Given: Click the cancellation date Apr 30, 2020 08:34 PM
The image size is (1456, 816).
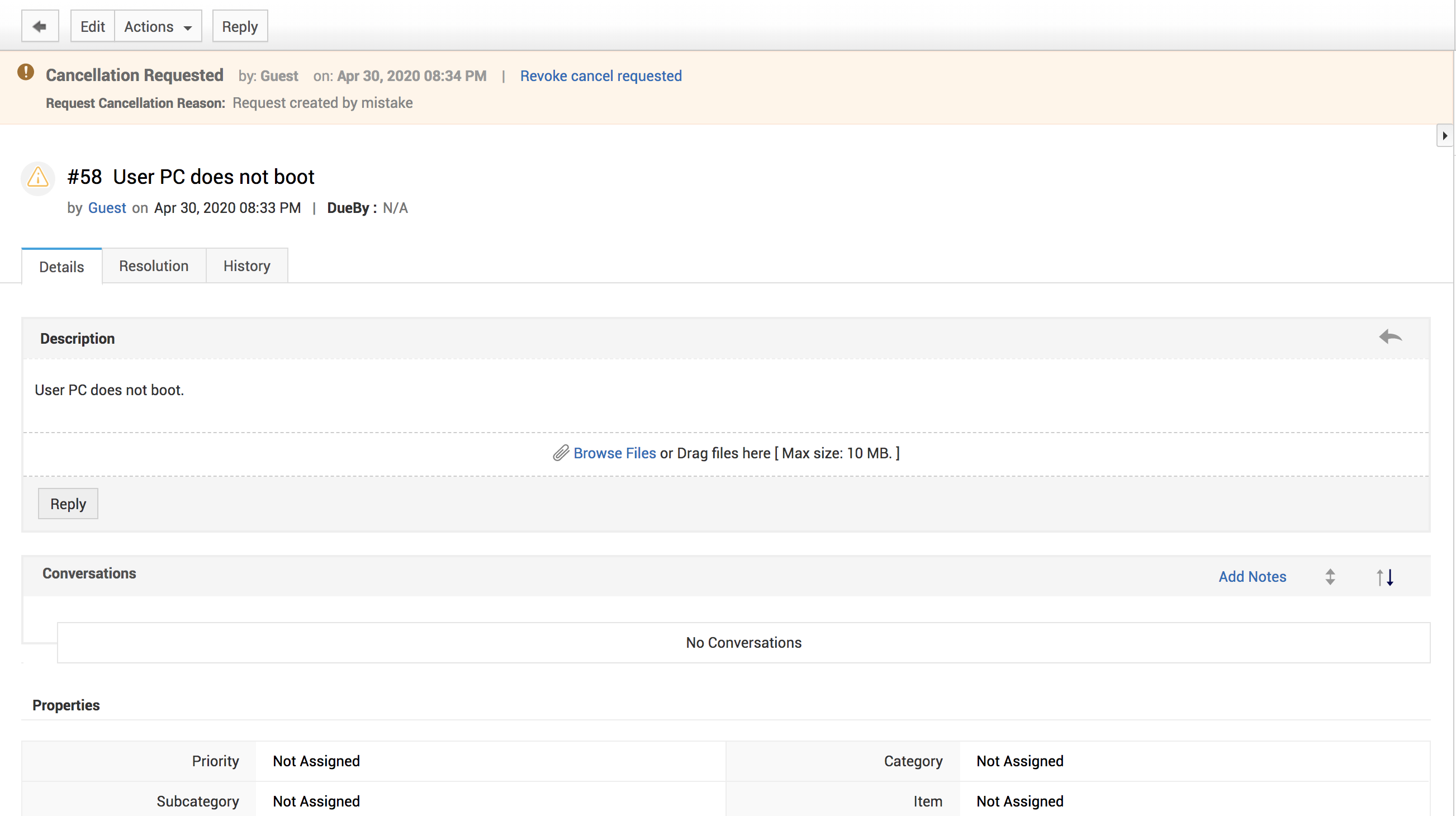Looking at the screenshot, I should [x=411, y=75].
